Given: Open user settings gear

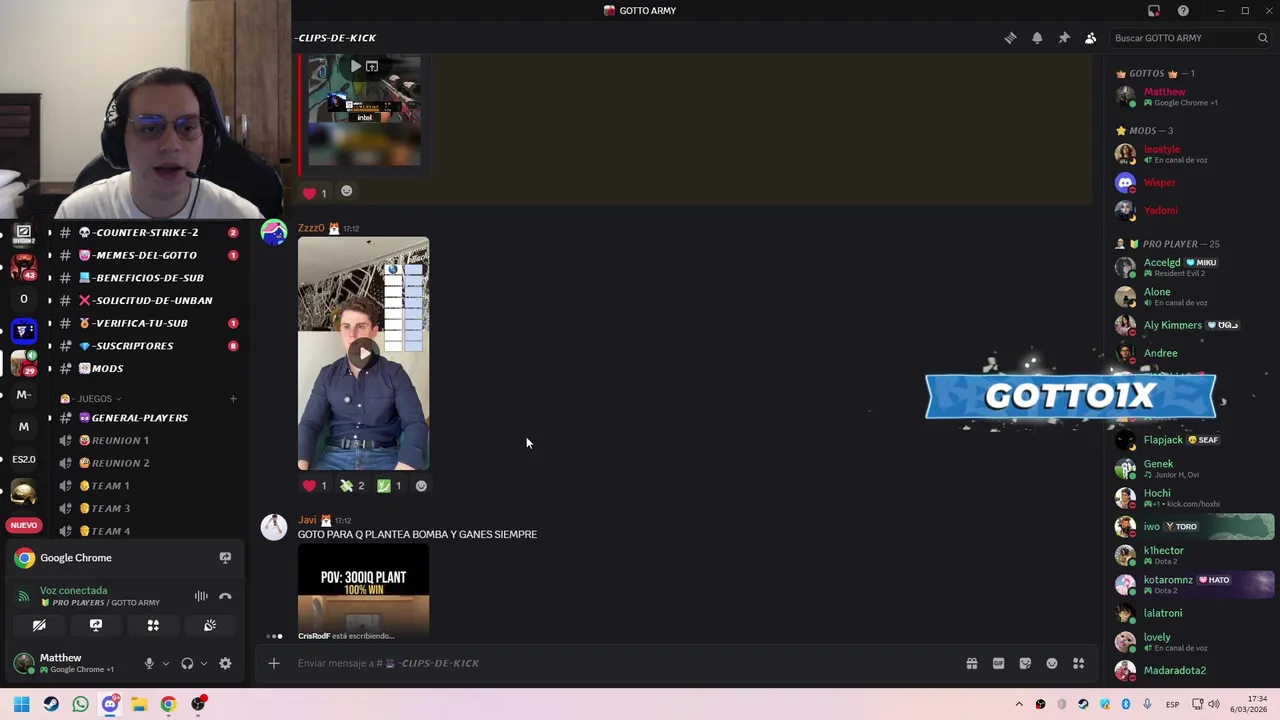Looking at the screenshot, I should pyautogui.click(x=225, y=663).
